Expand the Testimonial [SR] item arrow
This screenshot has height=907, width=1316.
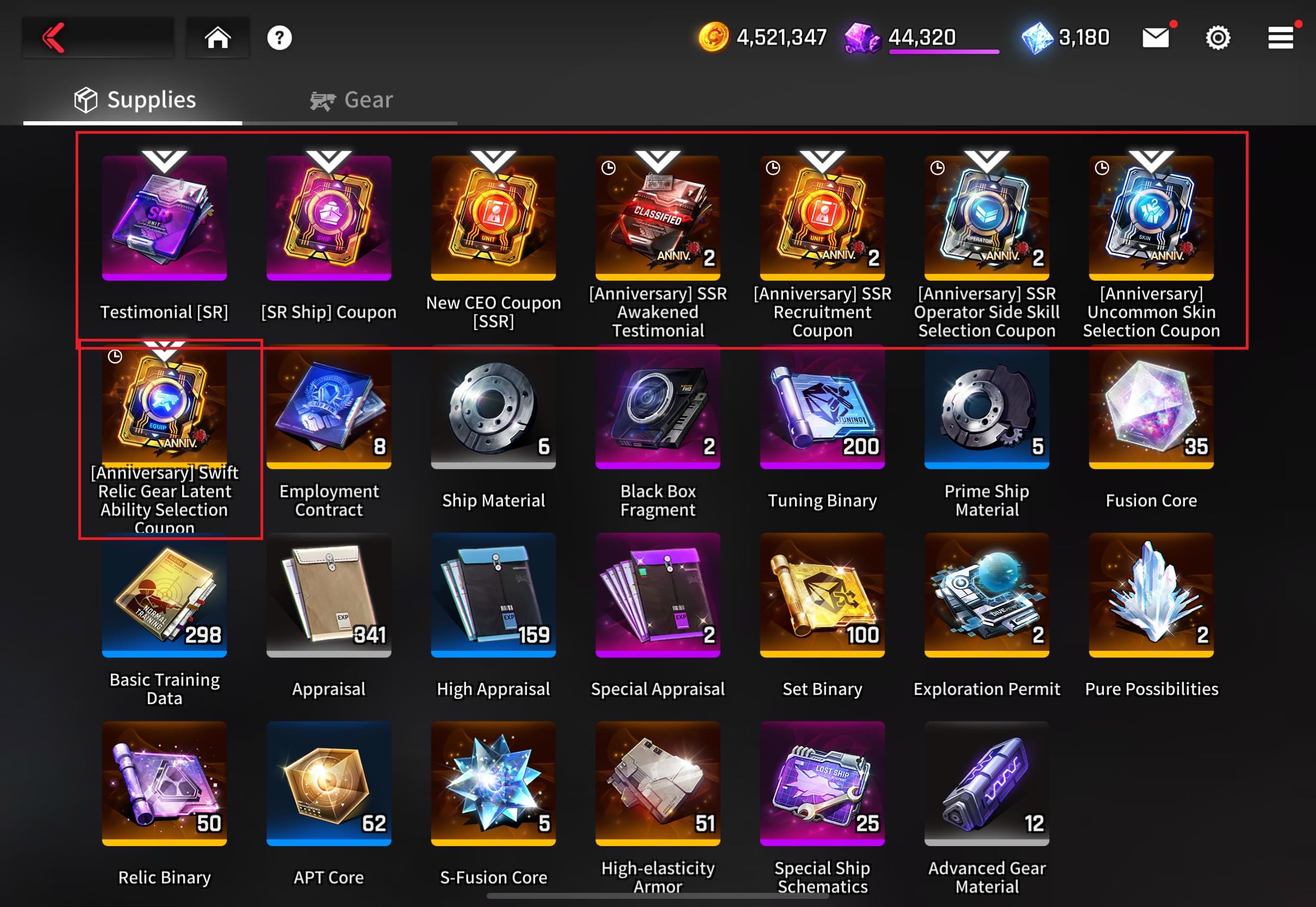[164, 161]
